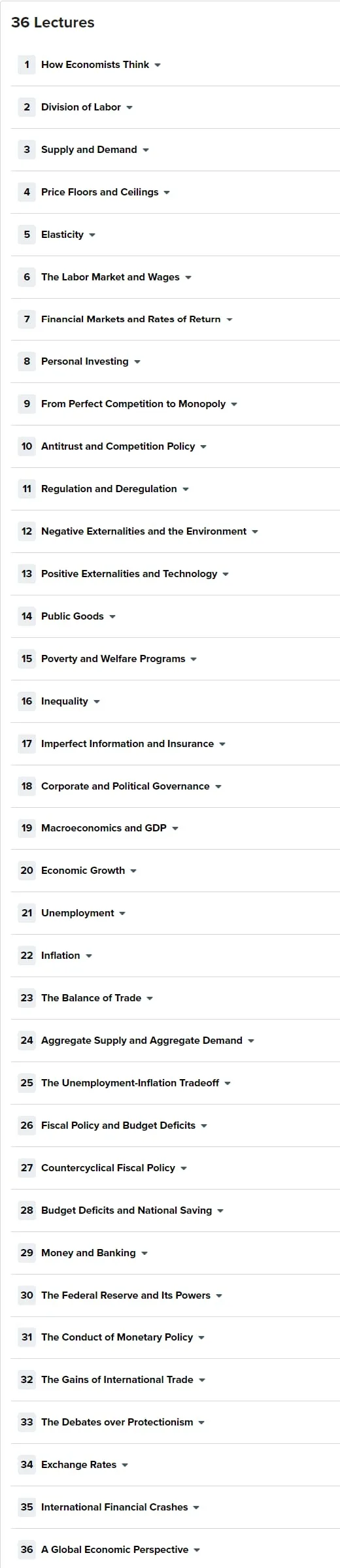
Task: Select The Unemployment-Inflation Tradeoff title
Action: pyautogui.click(x=130, y=1083)
